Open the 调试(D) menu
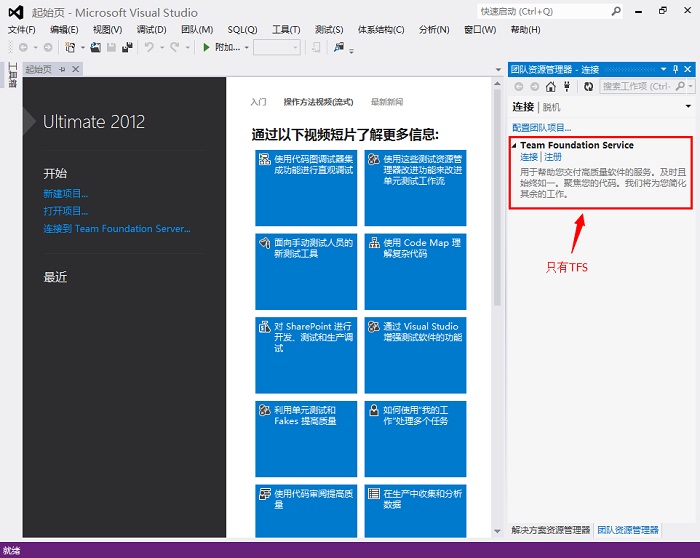The image size is (700, 558). (151, 29)
